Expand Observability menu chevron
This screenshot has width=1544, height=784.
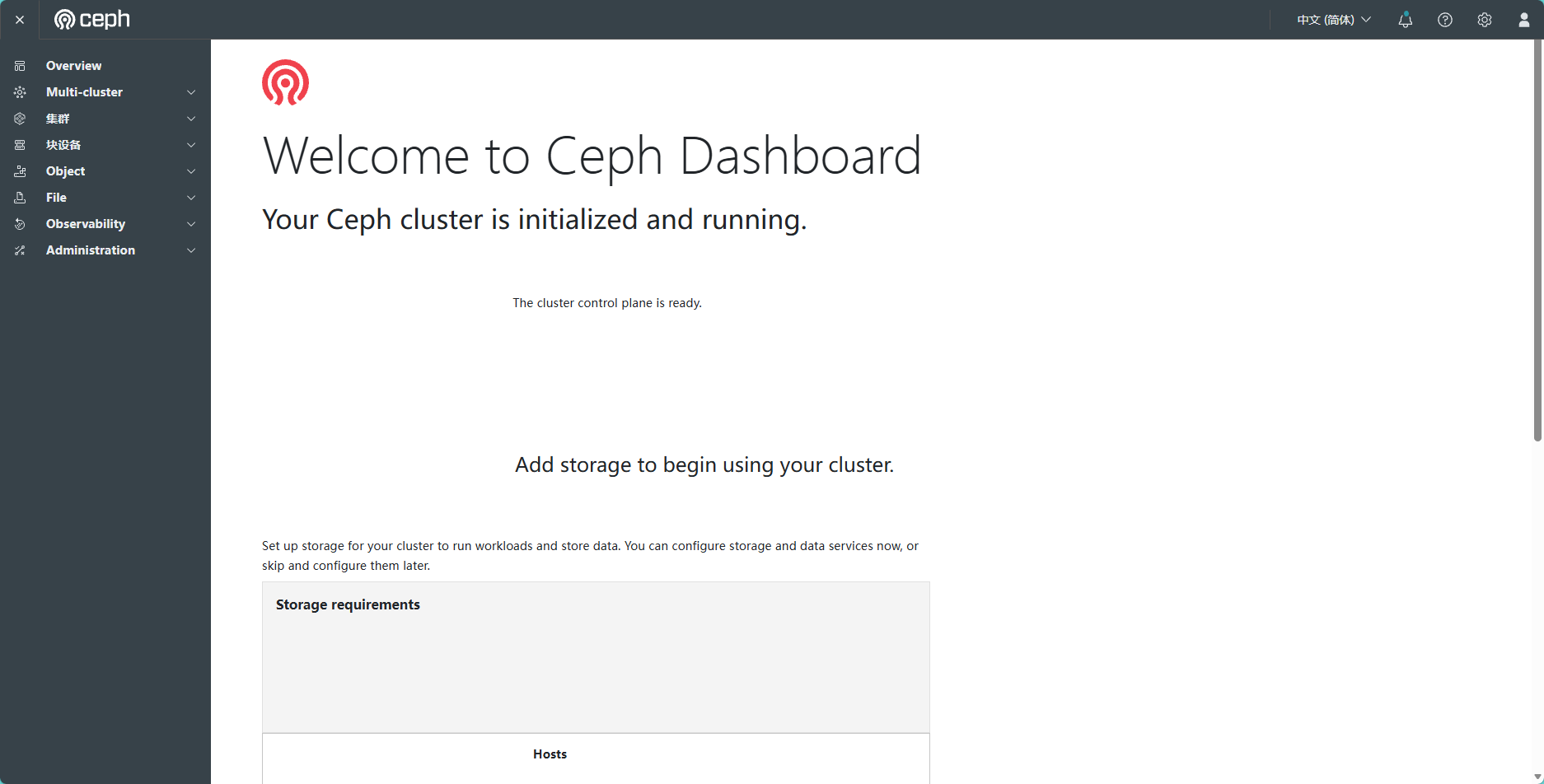point(191,224)
